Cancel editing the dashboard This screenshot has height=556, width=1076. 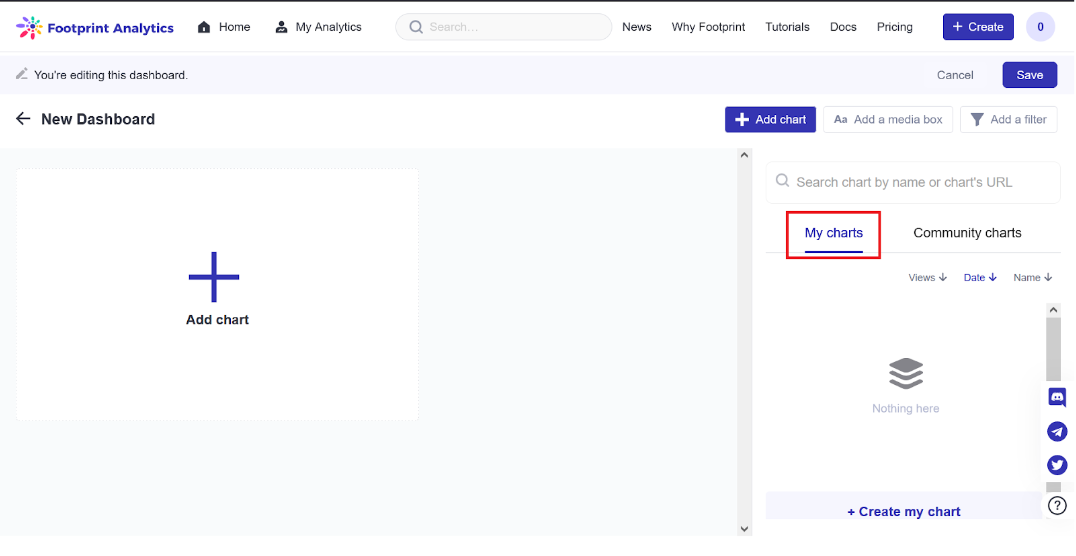(955, 76)
